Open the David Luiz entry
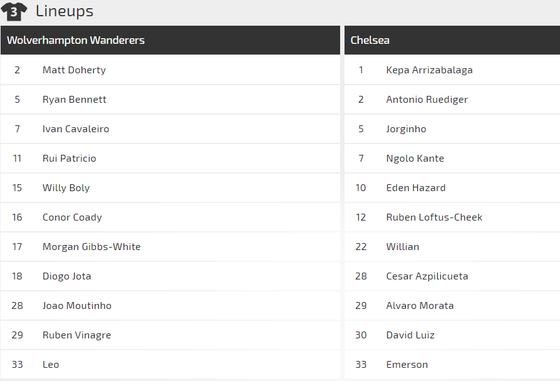Image resolution: width=560 pixels, height=381 pixels. (x=410, y=335)
